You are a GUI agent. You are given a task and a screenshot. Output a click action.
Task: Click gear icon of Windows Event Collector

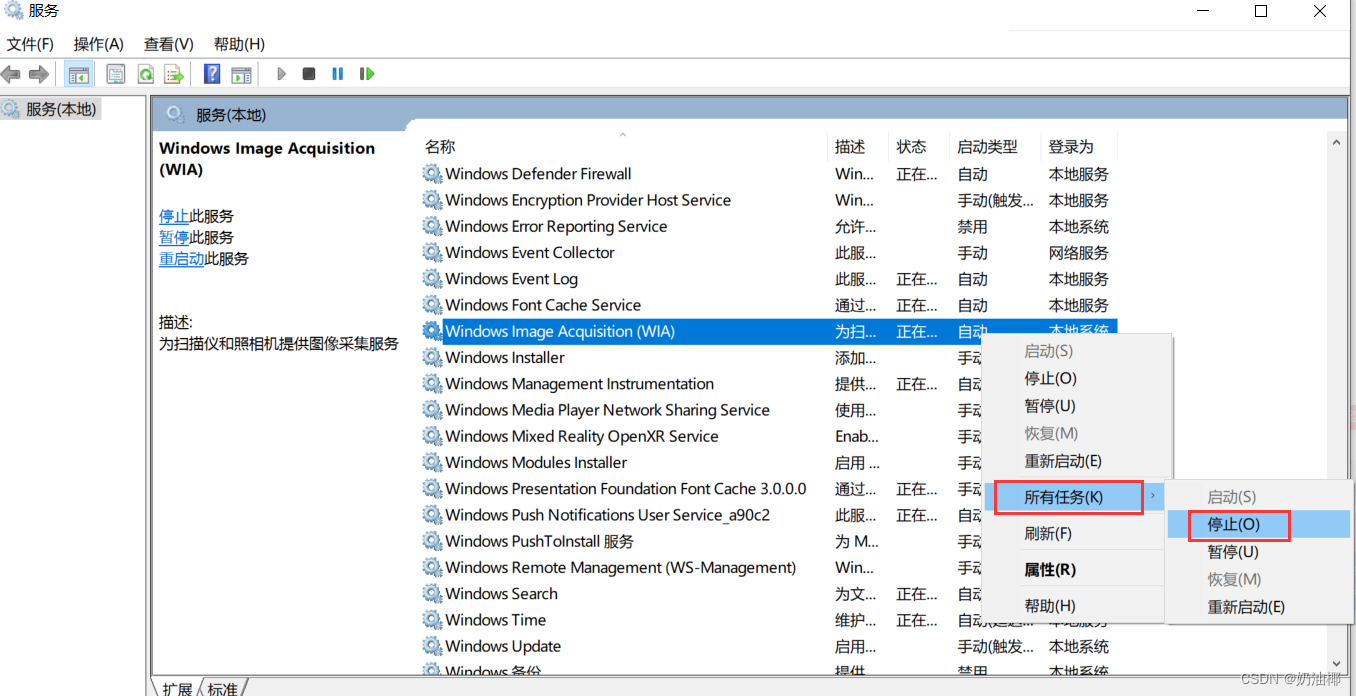click(432, 252)
